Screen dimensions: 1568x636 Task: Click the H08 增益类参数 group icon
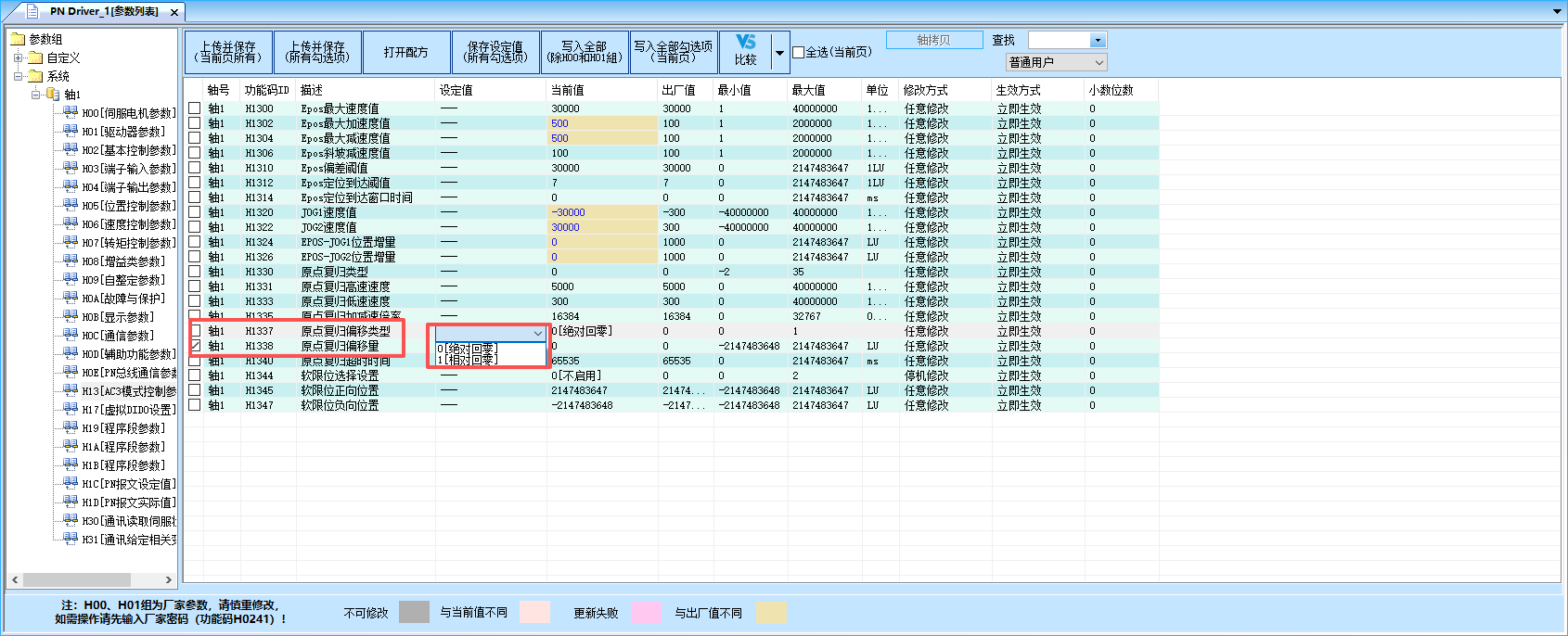[71, 260]
